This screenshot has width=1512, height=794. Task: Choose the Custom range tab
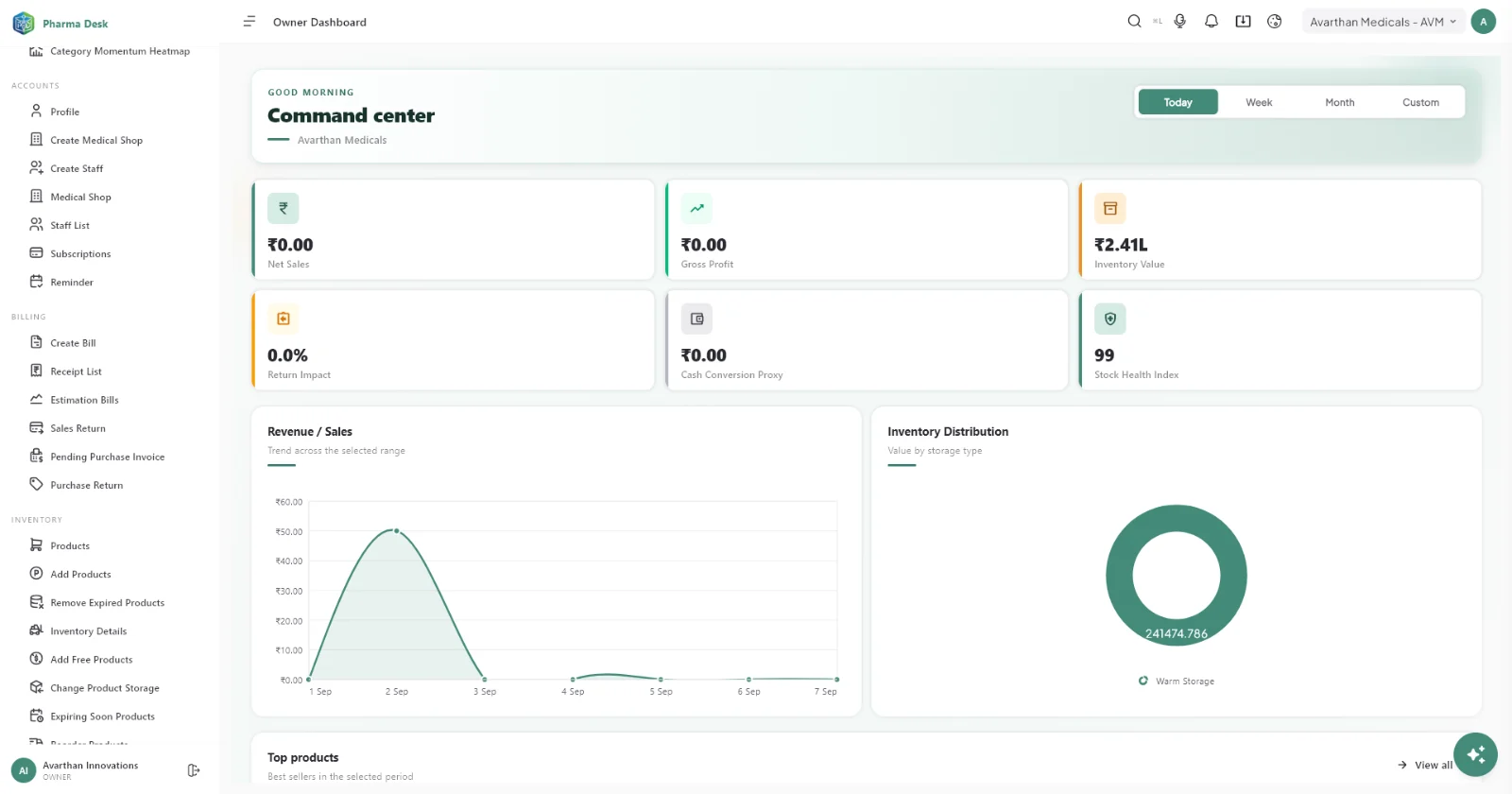coord(1420,102)
